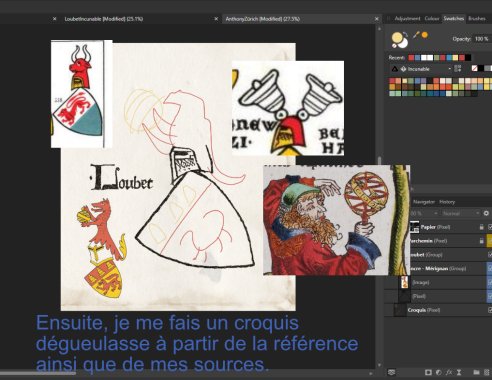Select the (Image) layer row

438,282
